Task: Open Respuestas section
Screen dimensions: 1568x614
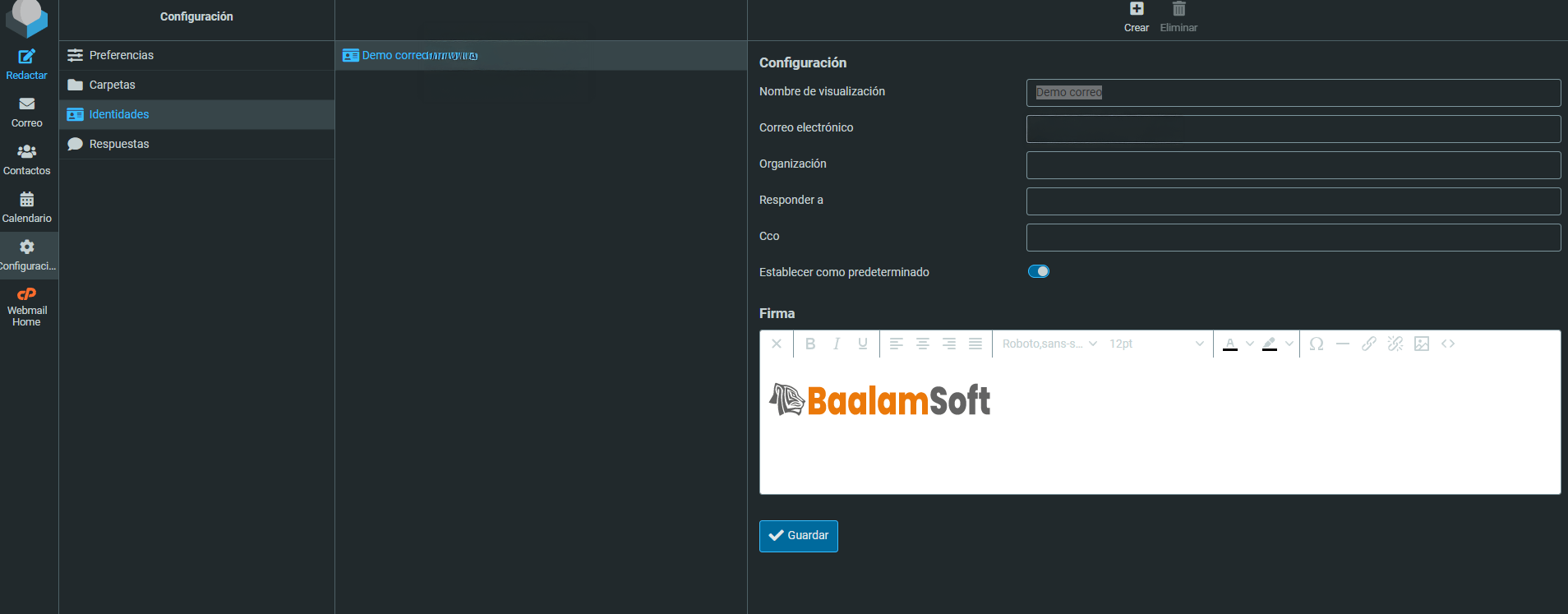Action: click(x=196, y=144)
